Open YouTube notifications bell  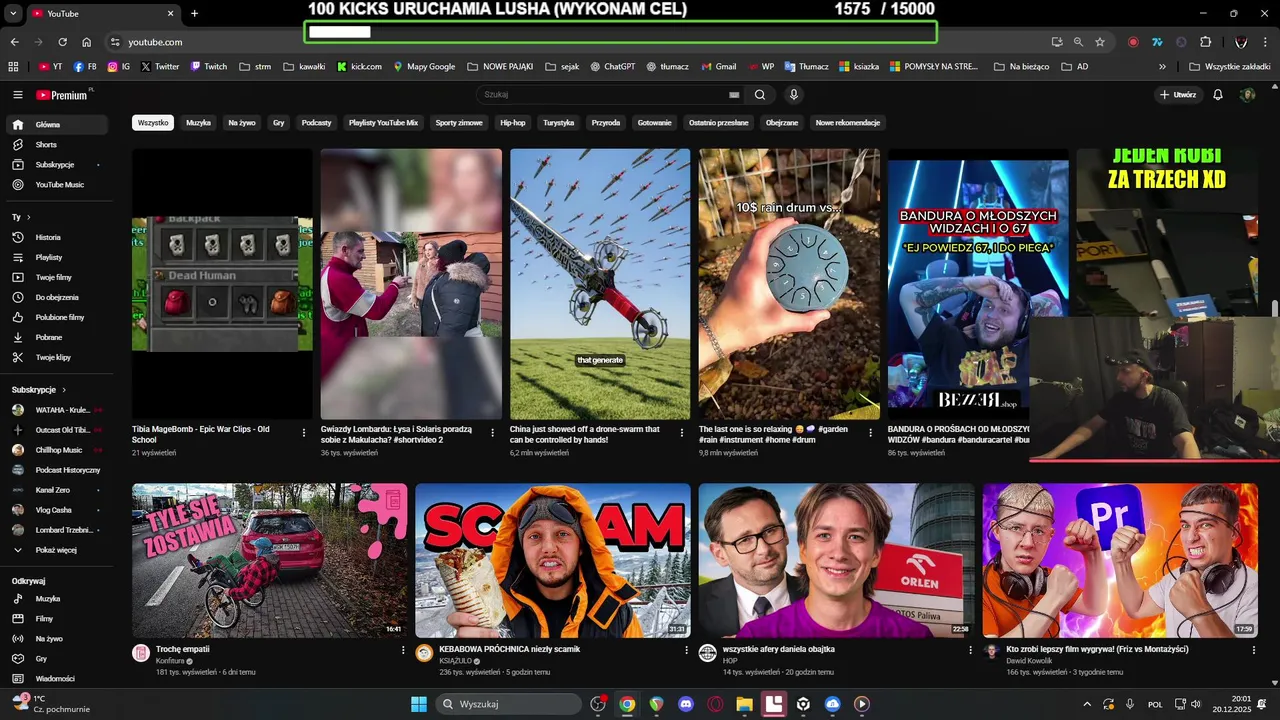coord(1218,95)
